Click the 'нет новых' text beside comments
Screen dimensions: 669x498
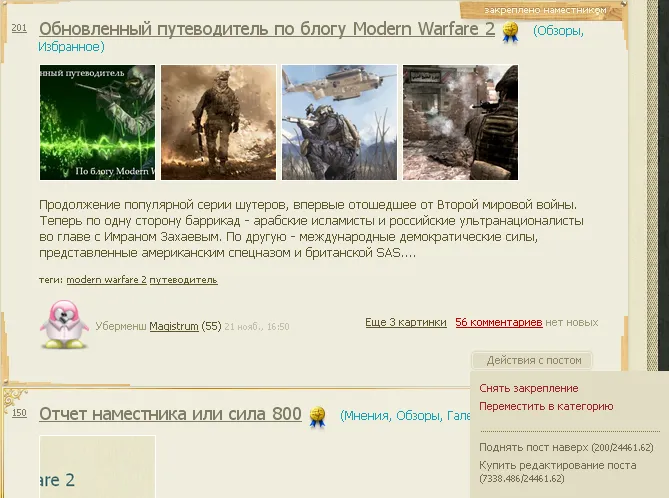tap(572, 323)
